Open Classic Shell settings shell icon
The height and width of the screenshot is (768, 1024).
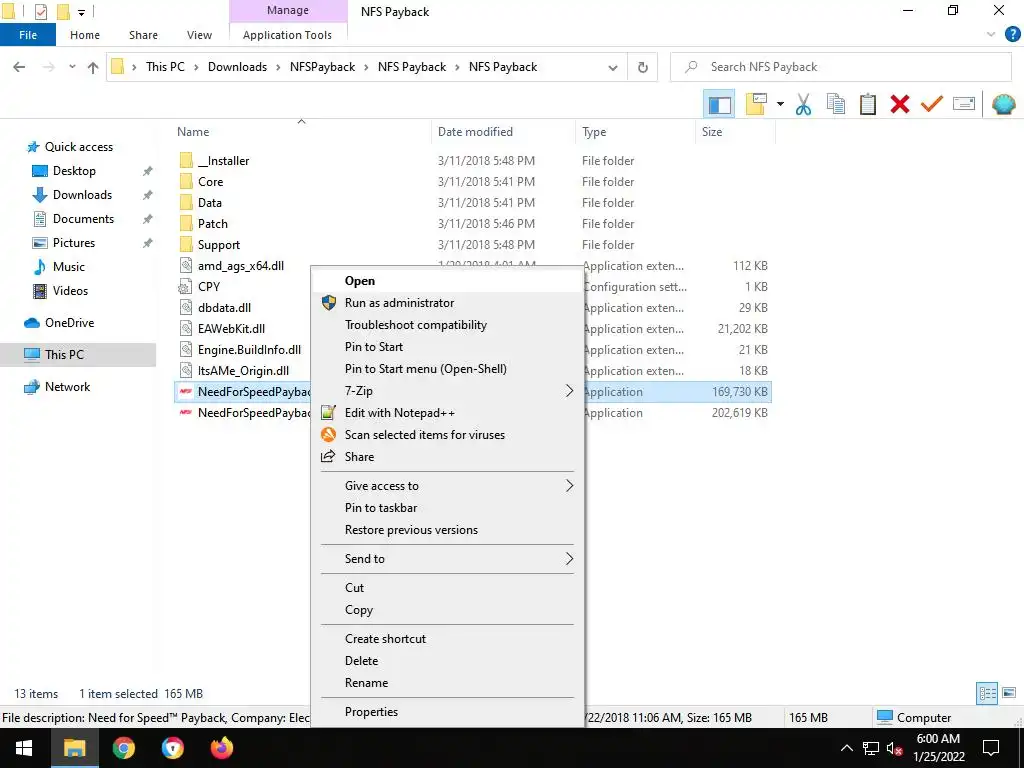point(1003,104)
